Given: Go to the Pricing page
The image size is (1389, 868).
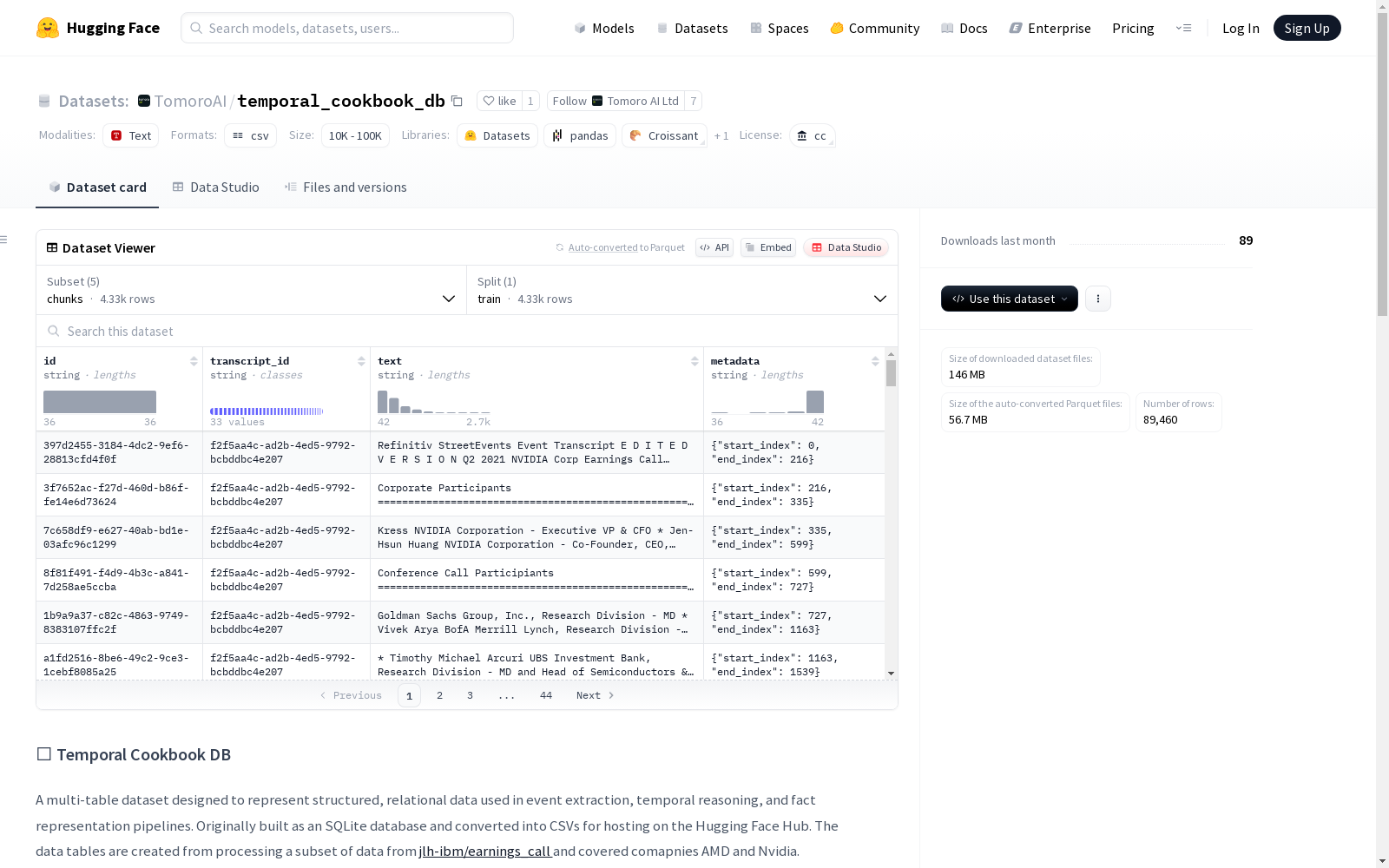Looking at the screenshot, I should (x=1133, y=28).
